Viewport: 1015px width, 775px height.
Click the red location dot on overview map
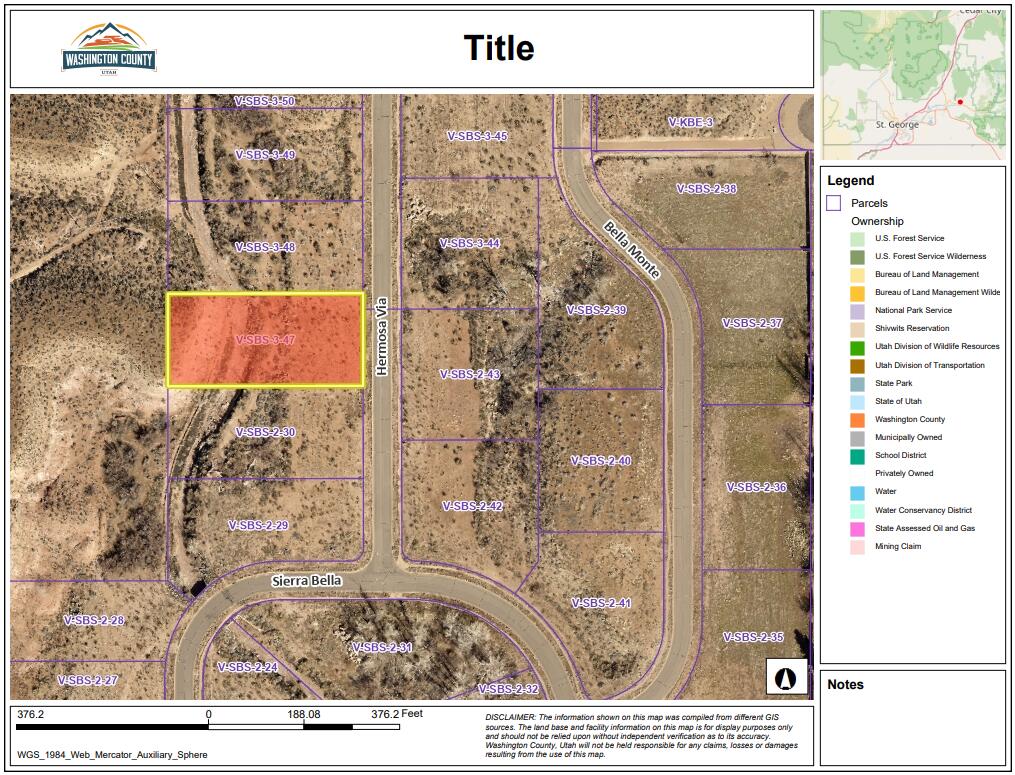pyautogui.click(x=960, y=102)
